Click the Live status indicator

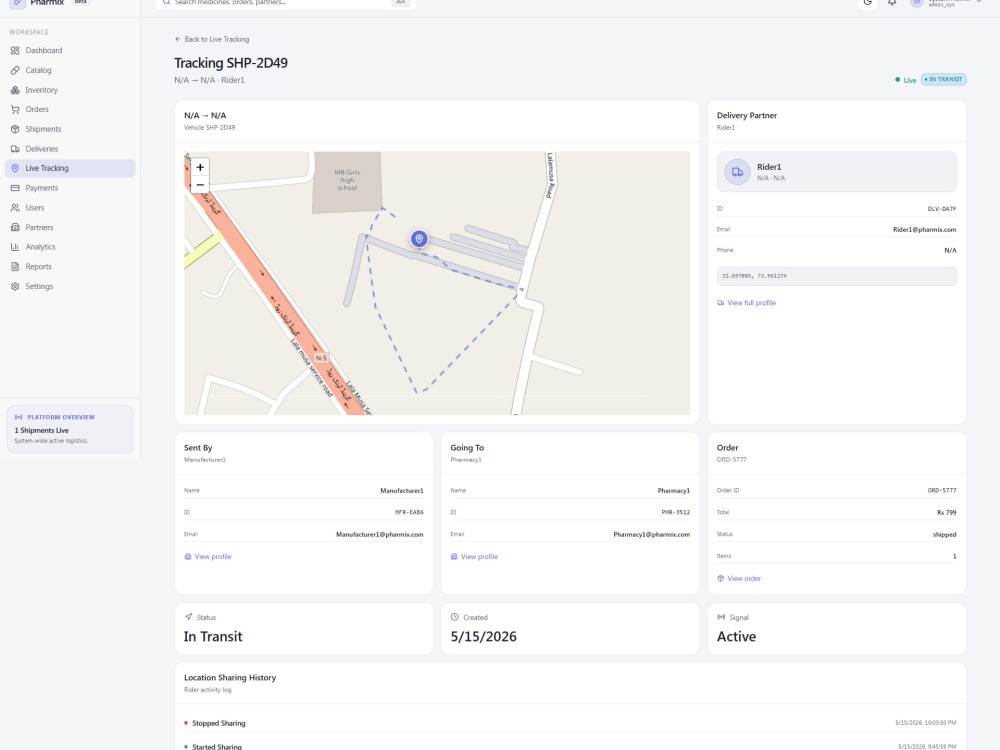coord(906,80)
